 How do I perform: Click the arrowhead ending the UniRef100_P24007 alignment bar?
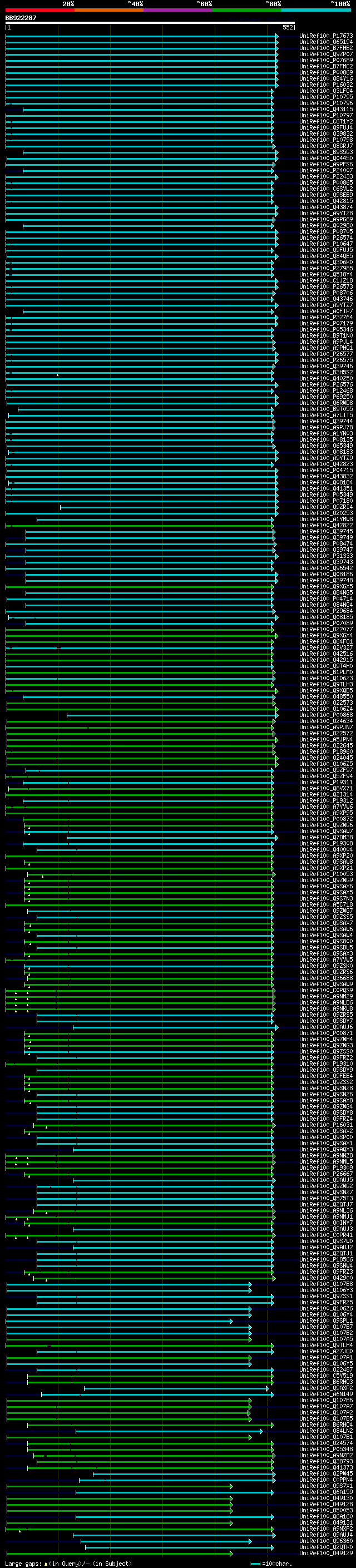pyautogui.click(x=273, y=170)
